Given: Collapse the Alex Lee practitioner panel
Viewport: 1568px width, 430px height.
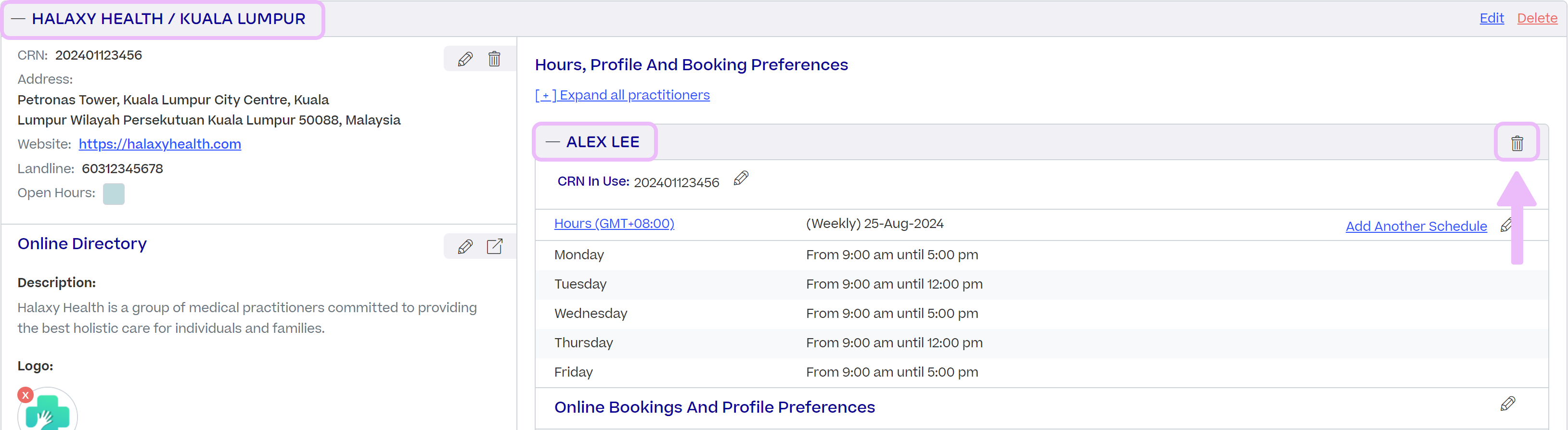Looking at the screenshot, I should [x=552, y=142].
